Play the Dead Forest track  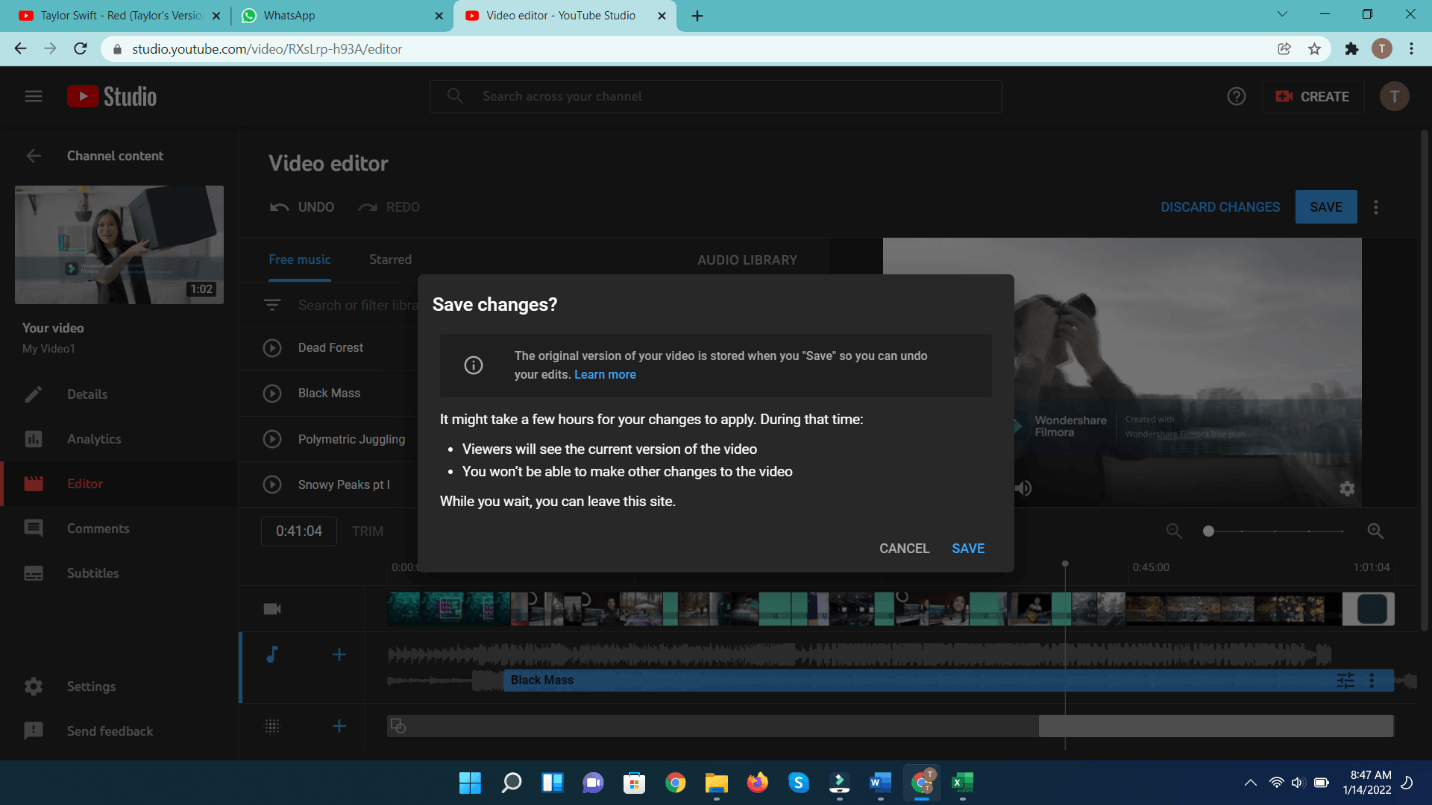pyautogui.click(x=272, y=348)
